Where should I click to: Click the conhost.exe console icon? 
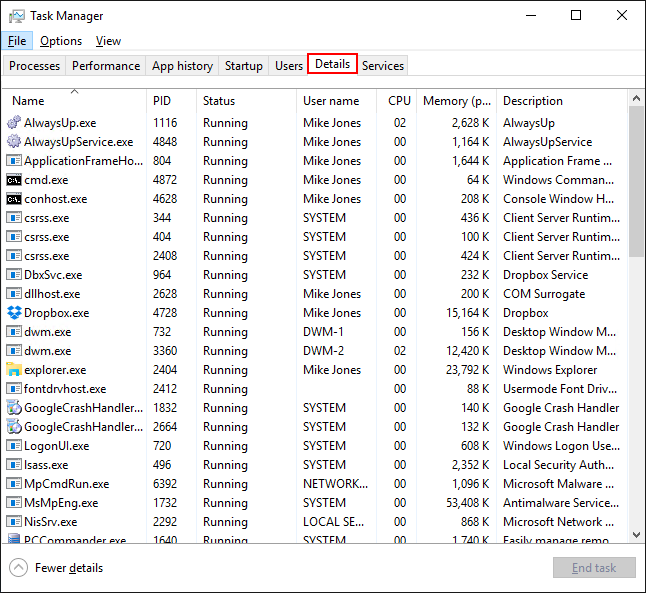14,199
